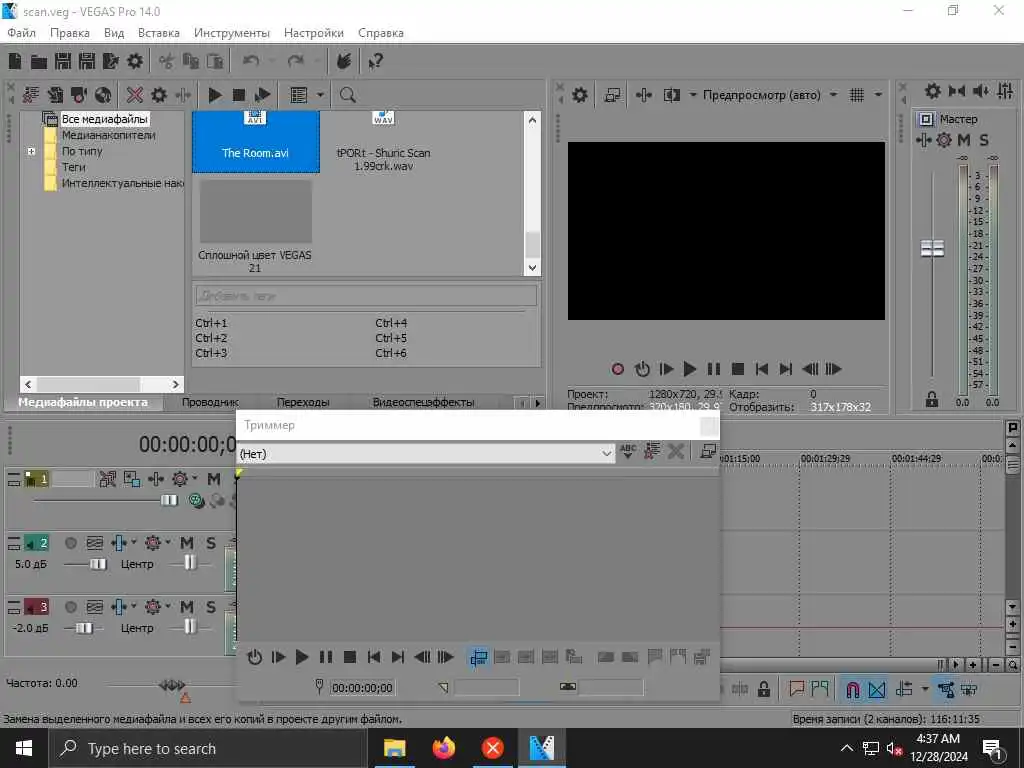This screenshot has width=1024, height=768.
Task: Solo the Master bus with S
Action: [984, 140]
